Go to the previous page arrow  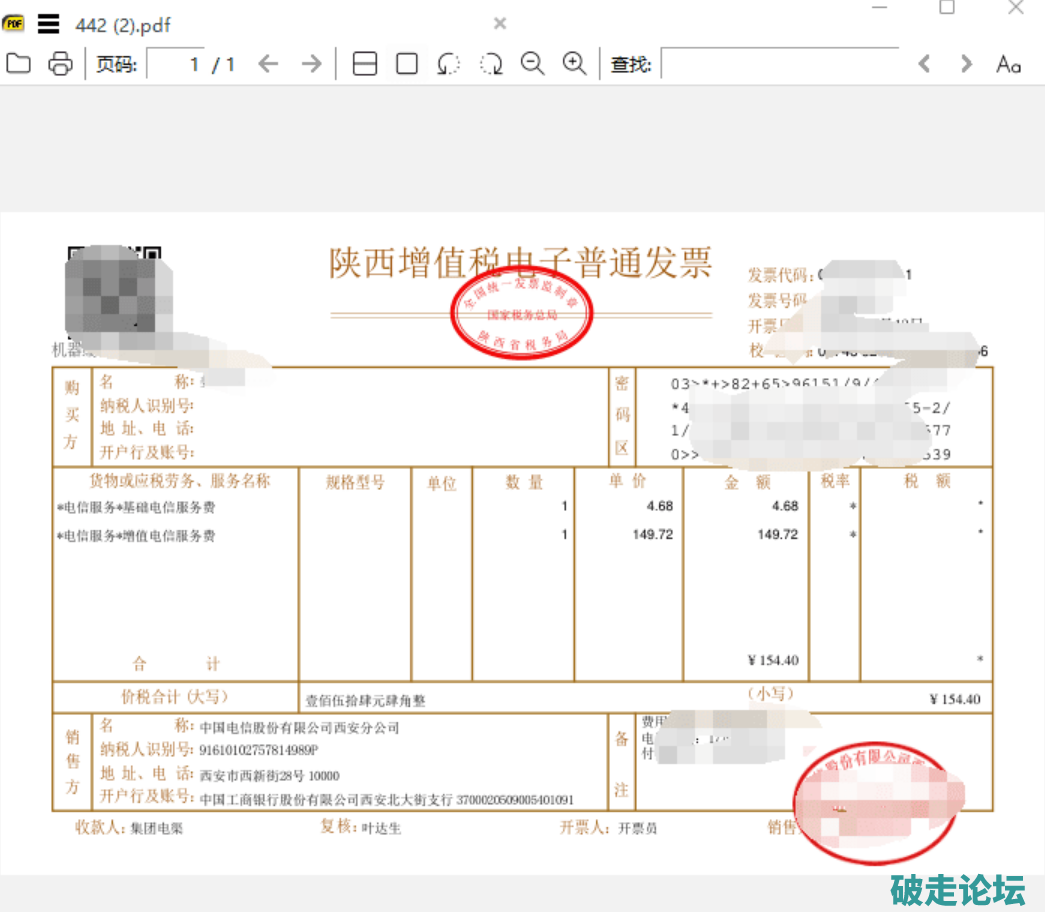267,64
